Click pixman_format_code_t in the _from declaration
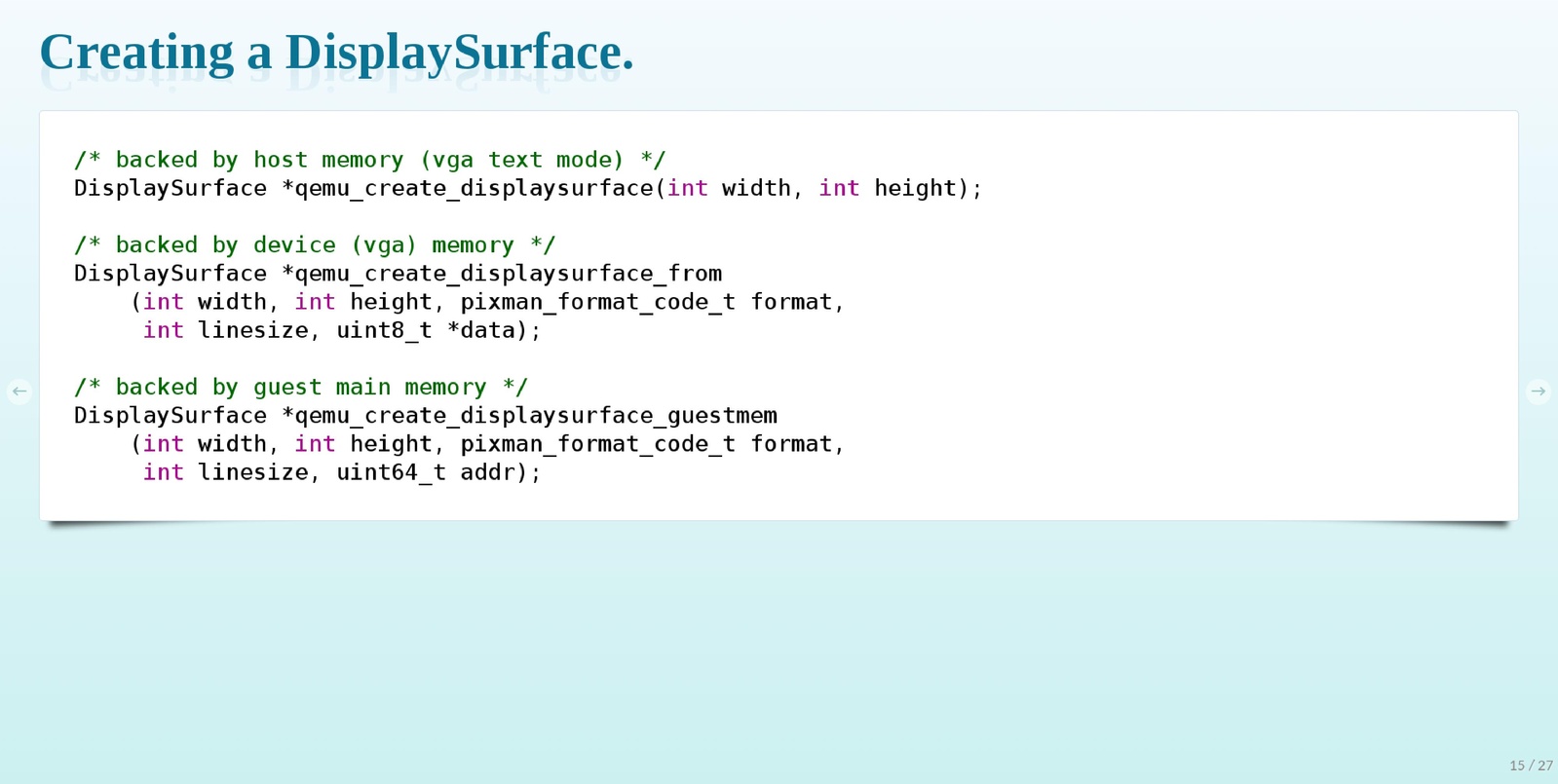 pos(597,303)
